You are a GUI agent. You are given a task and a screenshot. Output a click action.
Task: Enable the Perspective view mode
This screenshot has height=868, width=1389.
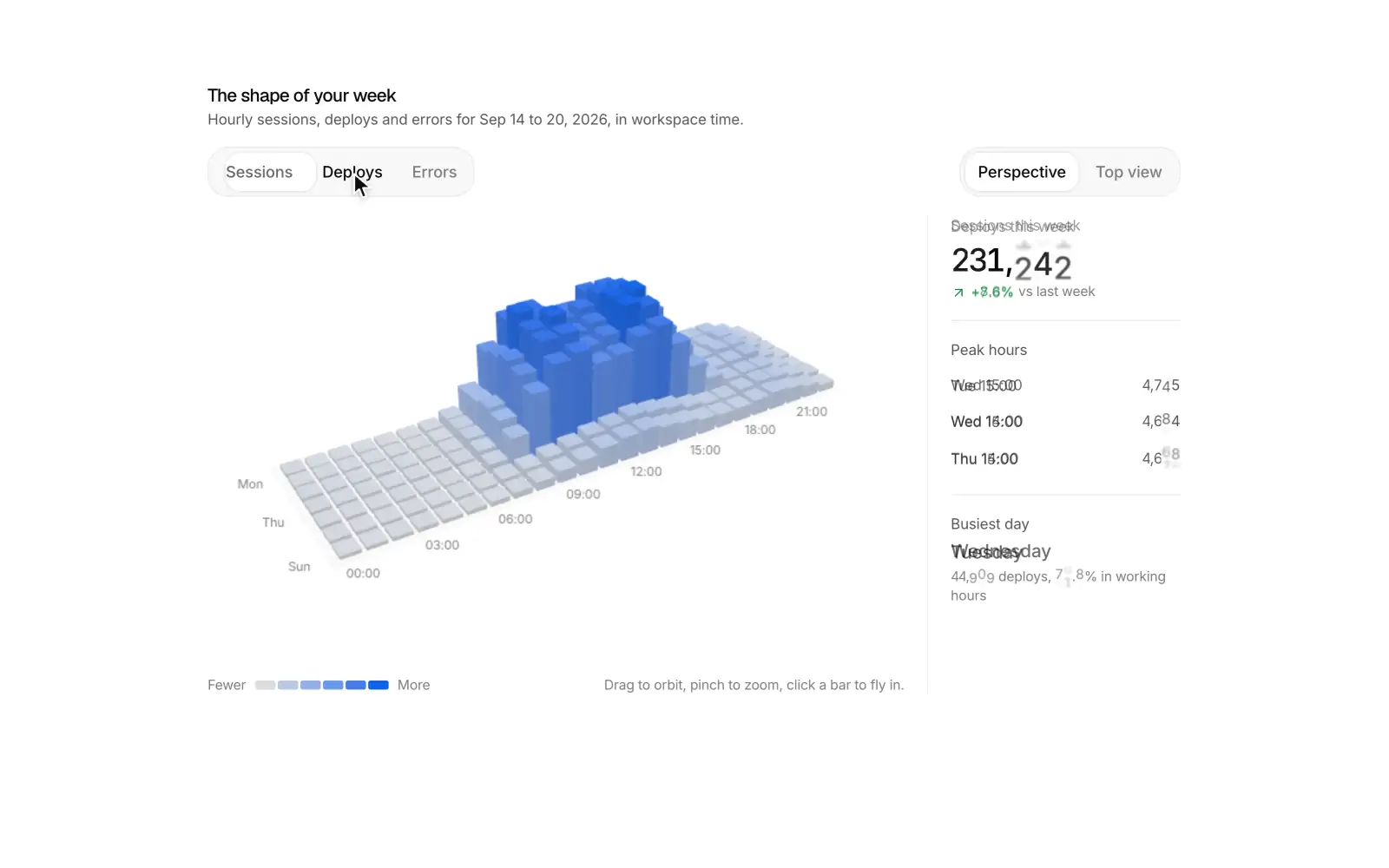(x=1021, y=172)
